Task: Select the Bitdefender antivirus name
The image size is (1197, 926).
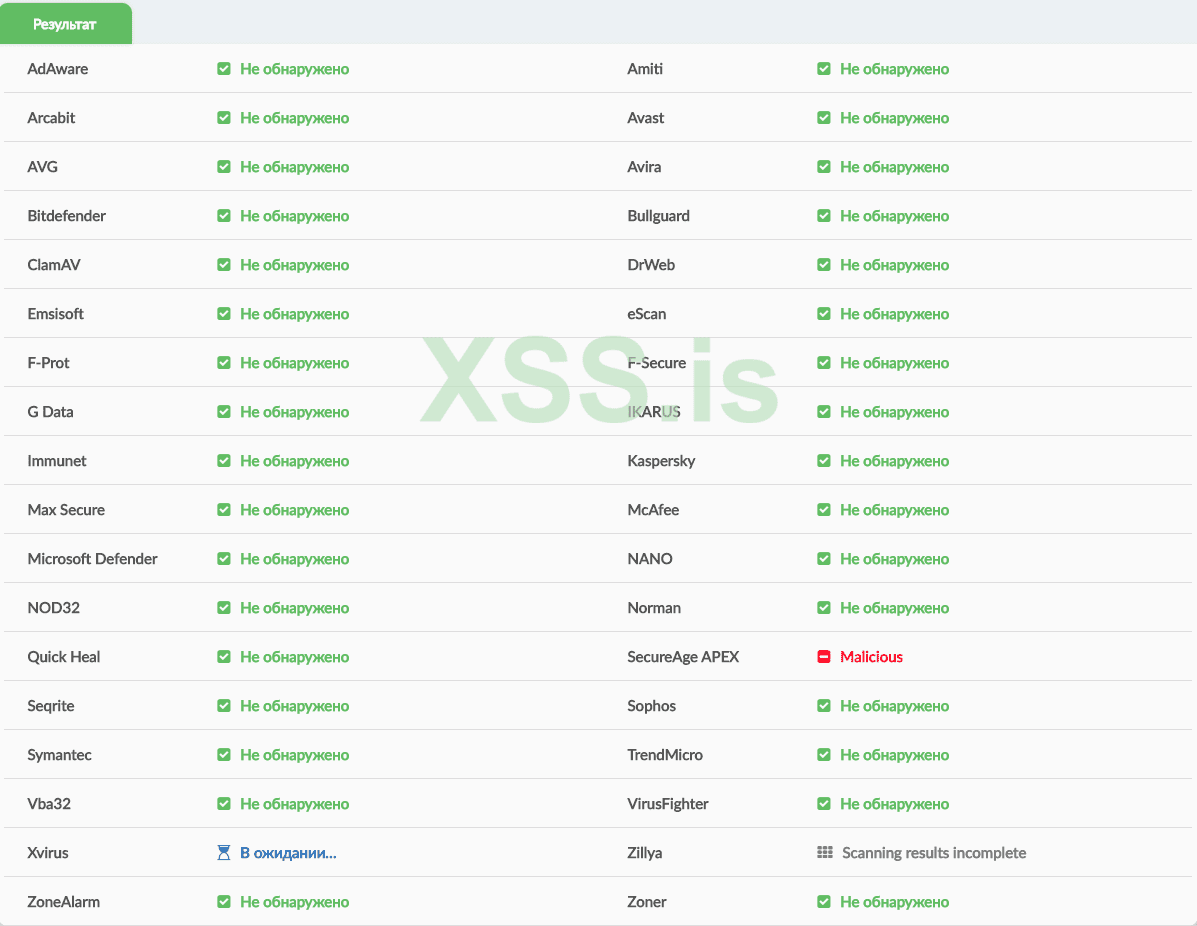Action: click(x=67, y=216)
